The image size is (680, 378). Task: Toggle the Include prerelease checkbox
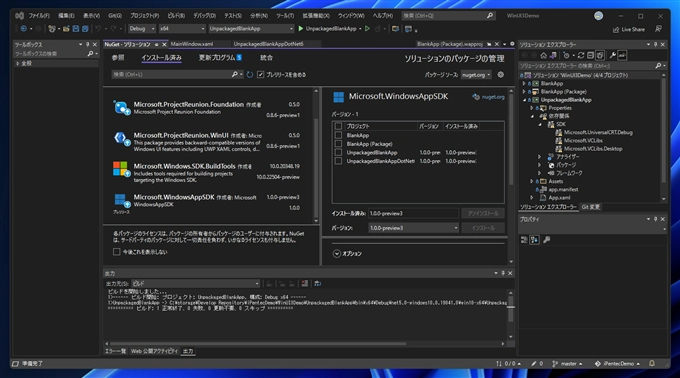(260, 75)
